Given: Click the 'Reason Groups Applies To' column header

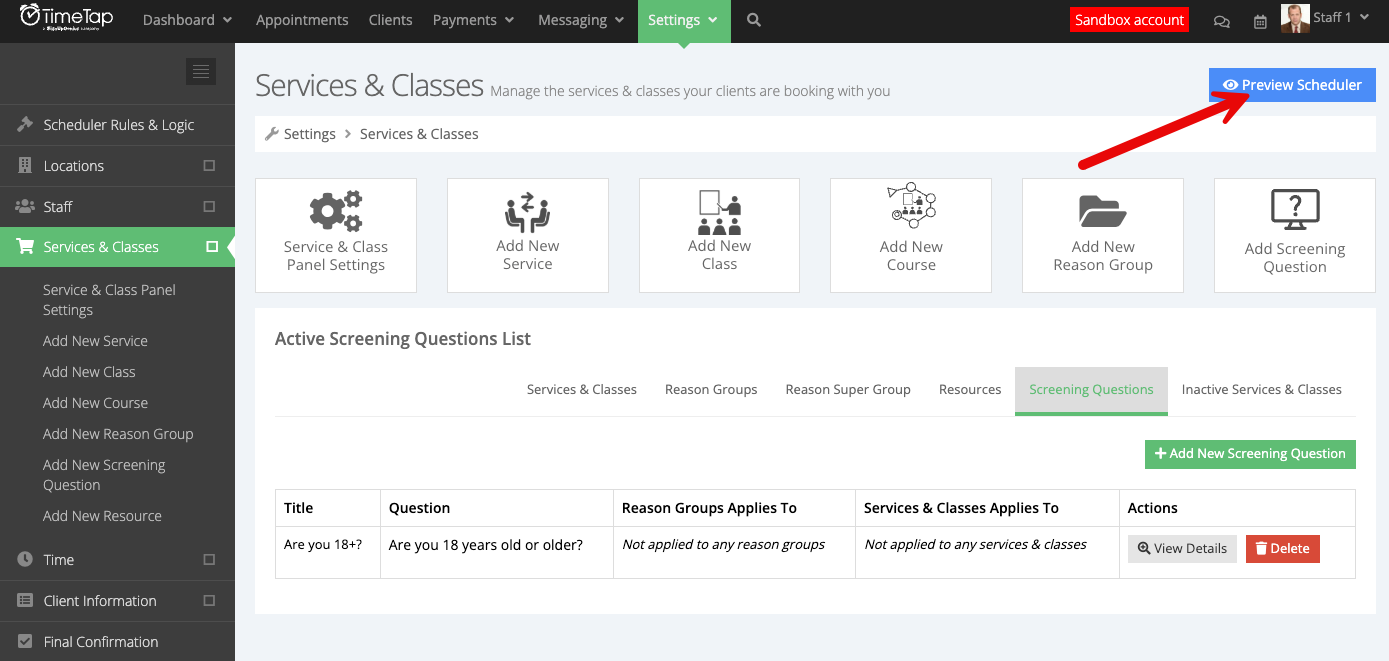Looking at the screenshot, I should [x=734, y=508].
